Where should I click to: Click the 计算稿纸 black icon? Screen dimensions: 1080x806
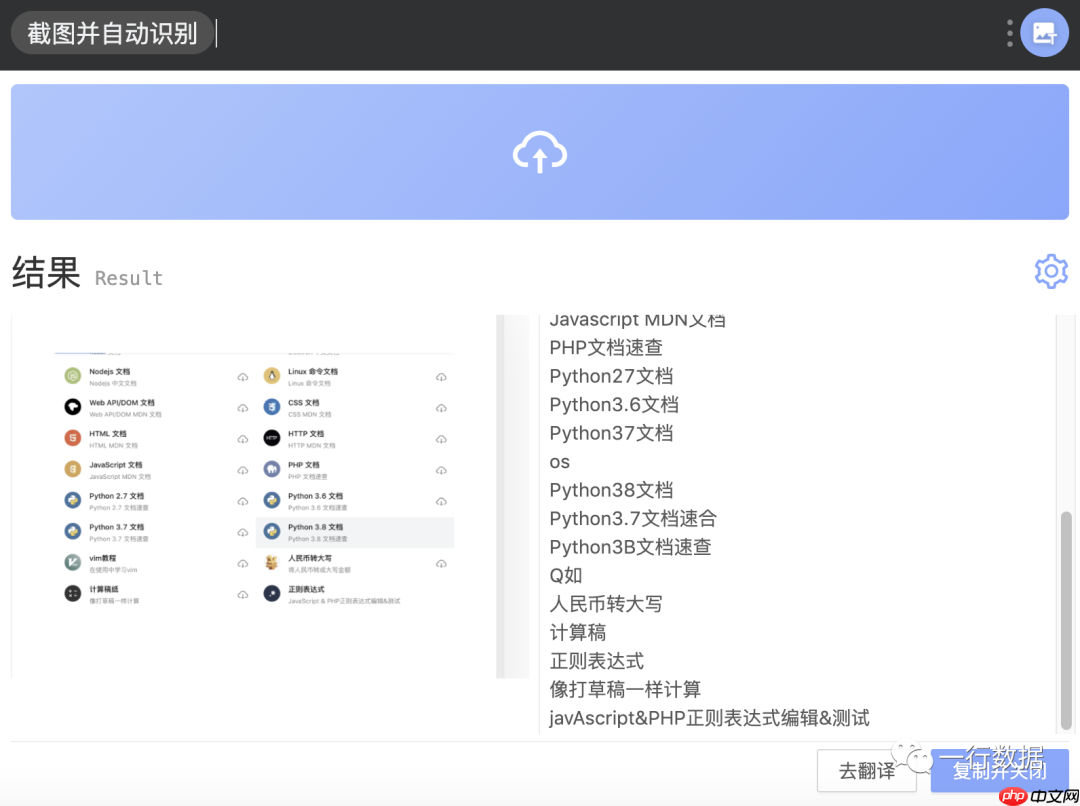[x=72, y=593]
